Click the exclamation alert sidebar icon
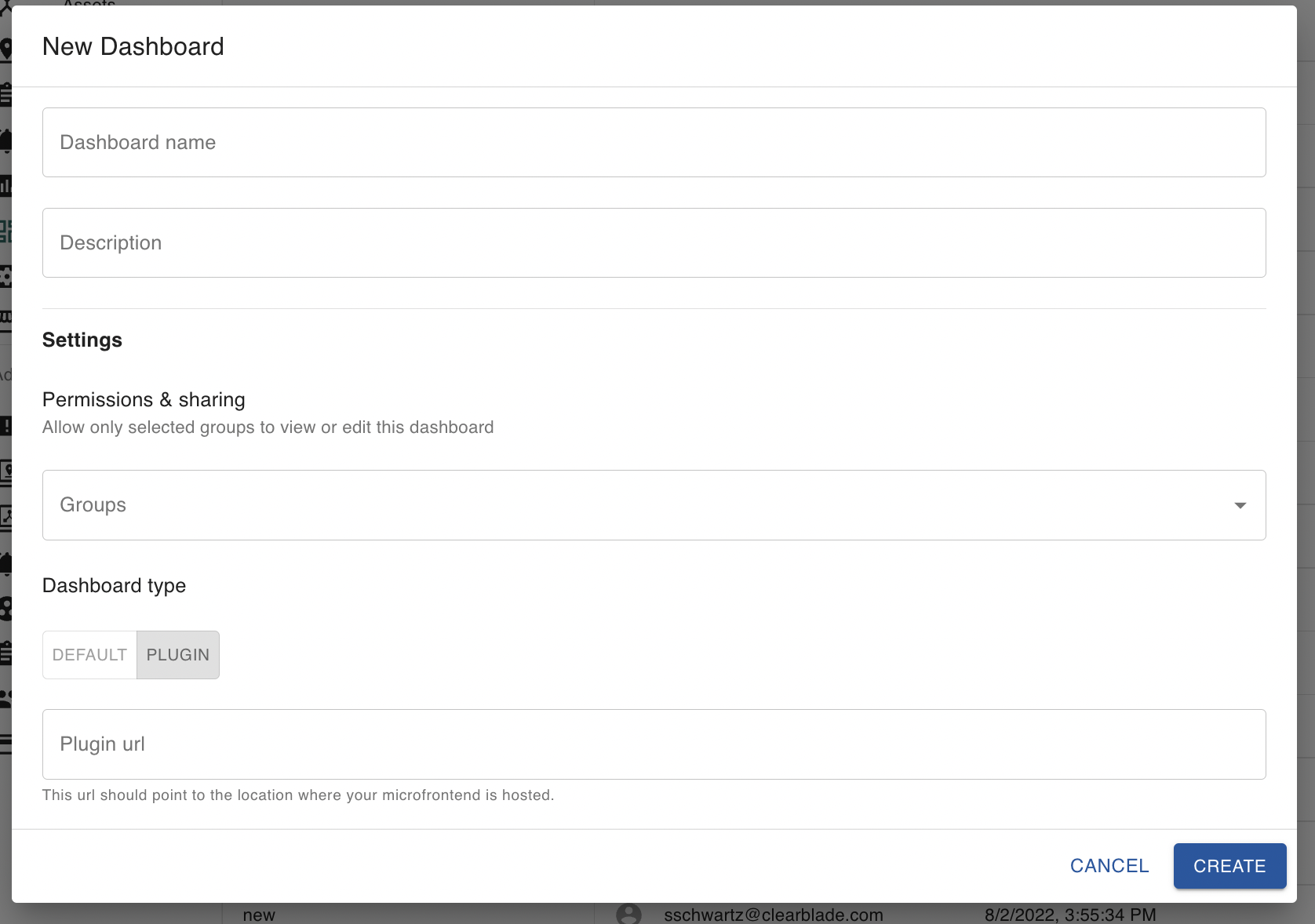The height and width of the screenshot is (924, 1315). click(x=5, y=426)
